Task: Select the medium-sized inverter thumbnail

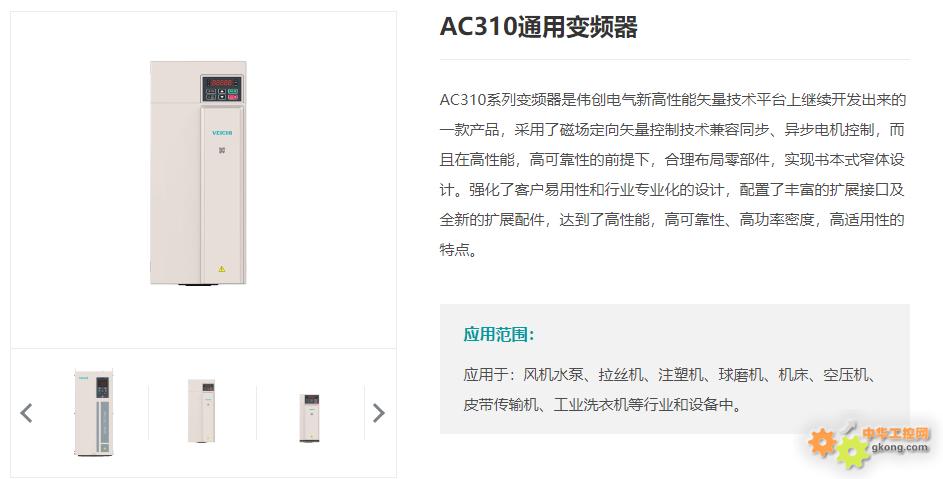Action: 201,411
